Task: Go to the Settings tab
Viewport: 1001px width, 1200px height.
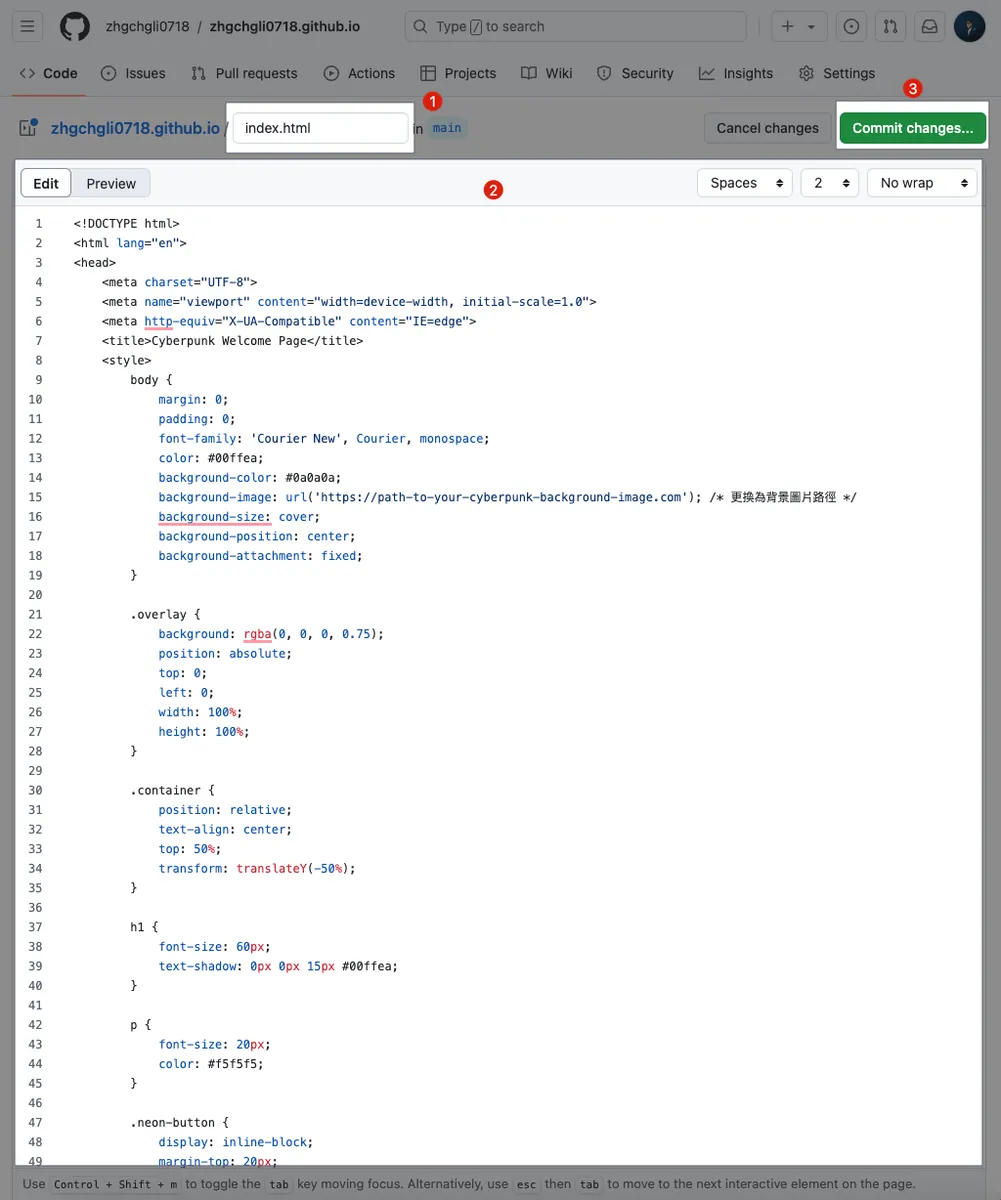Action: 837,73
